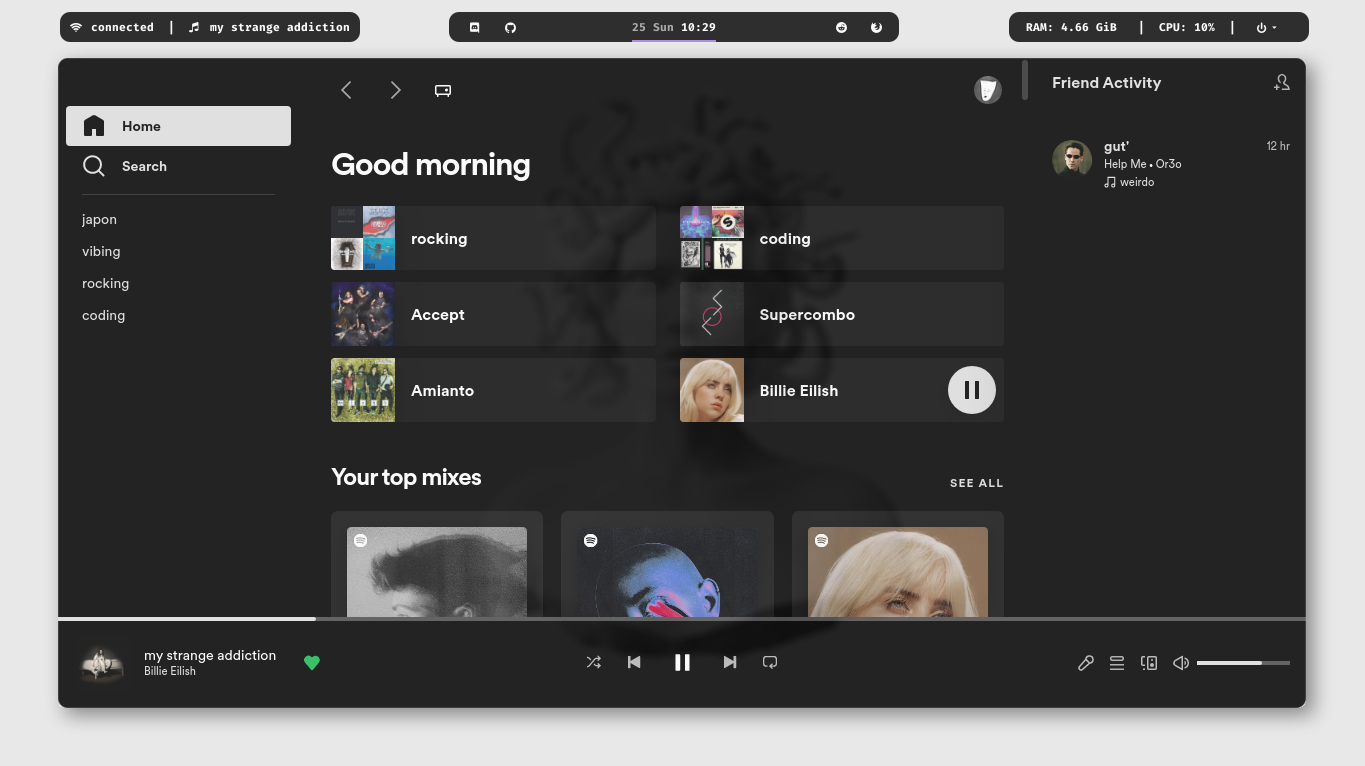Open the rocking card under Good morning
The image size is (1365, 766).
click(493, 238)
